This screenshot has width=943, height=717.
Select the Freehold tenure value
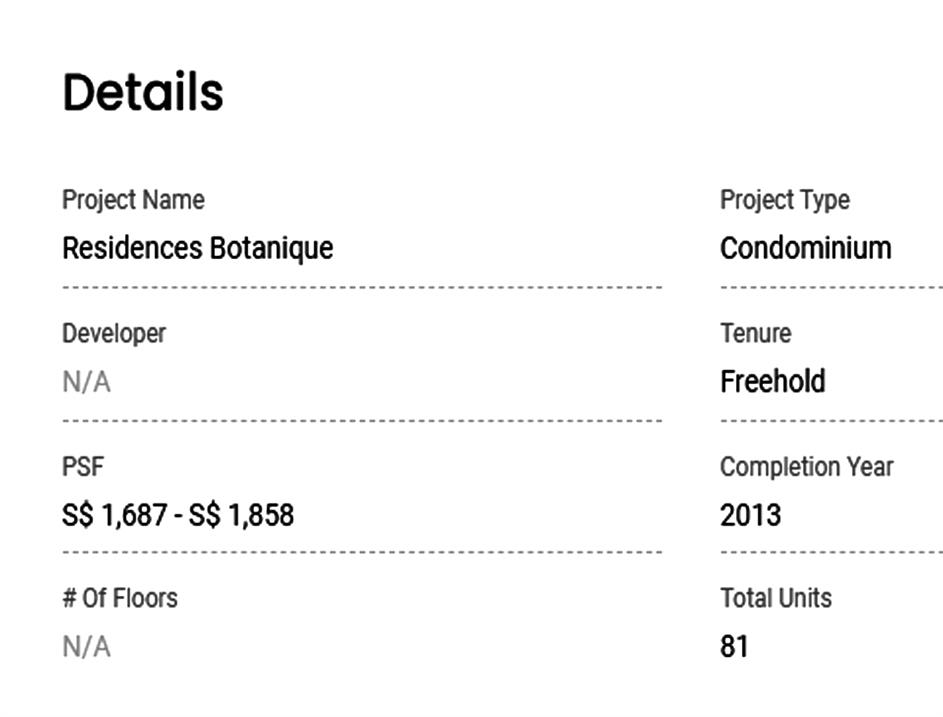coord(772,382)
